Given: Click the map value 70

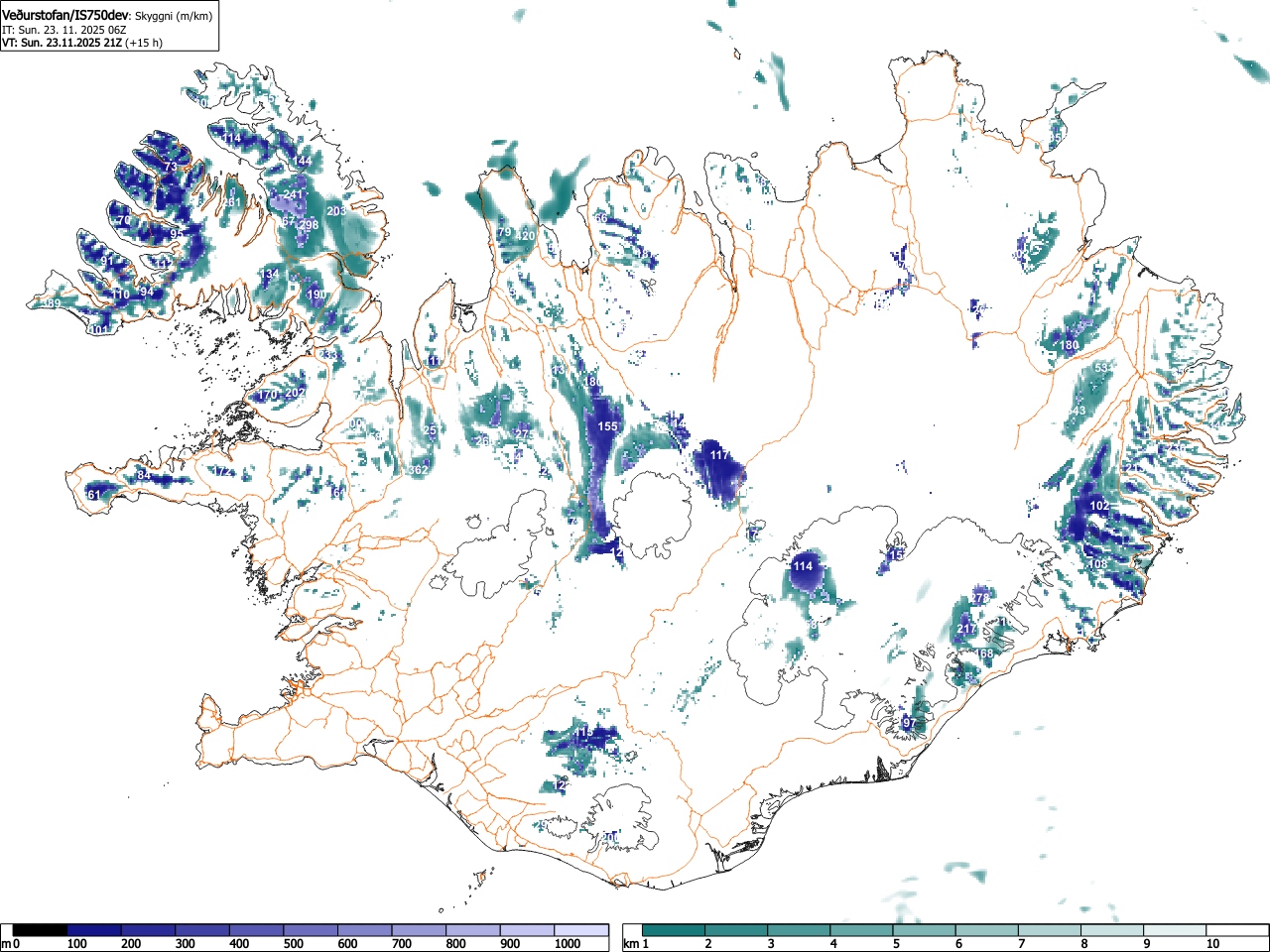Looking at the screenshot, I should point(124,221).
